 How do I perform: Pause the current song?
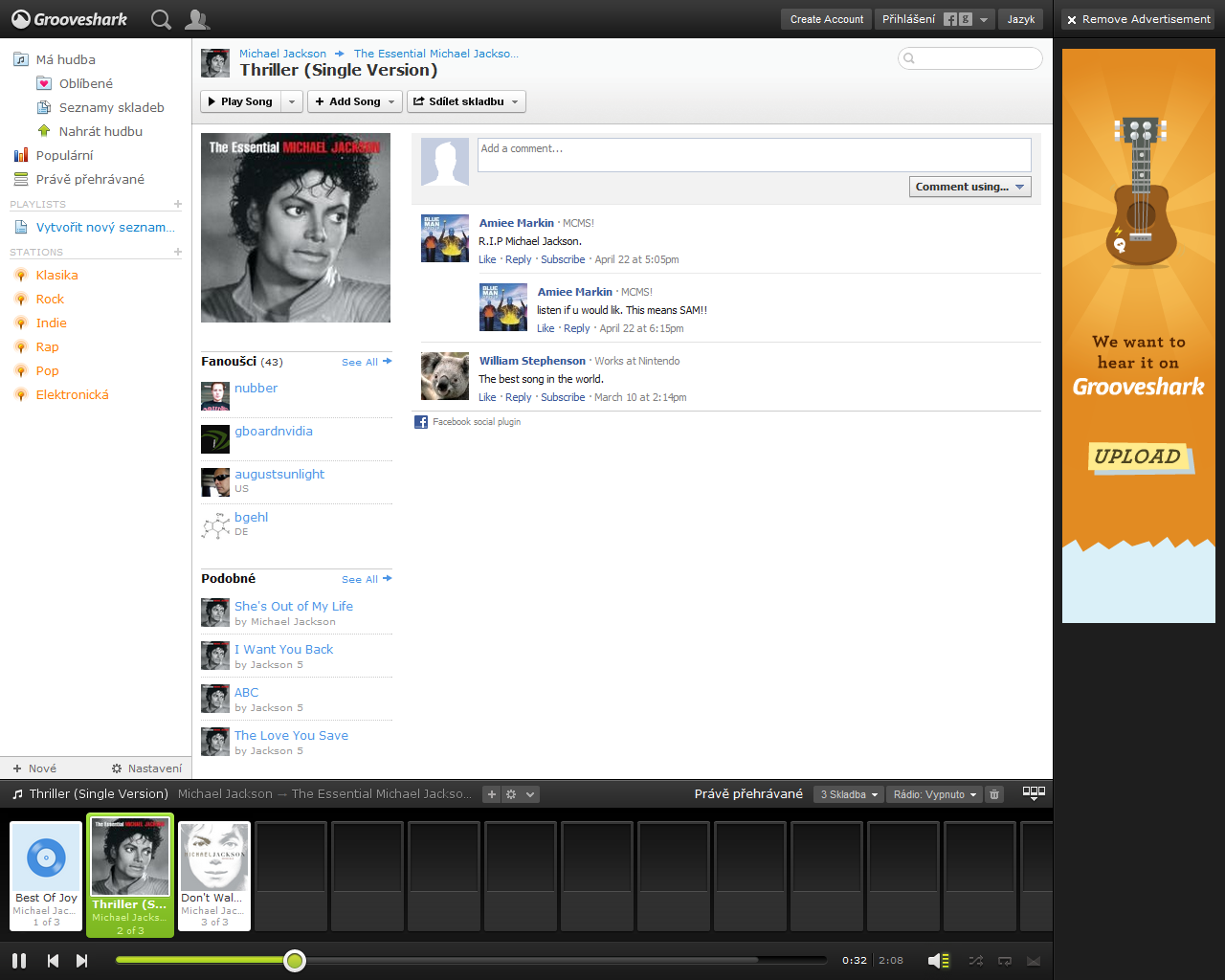click(x=19, y=961)
